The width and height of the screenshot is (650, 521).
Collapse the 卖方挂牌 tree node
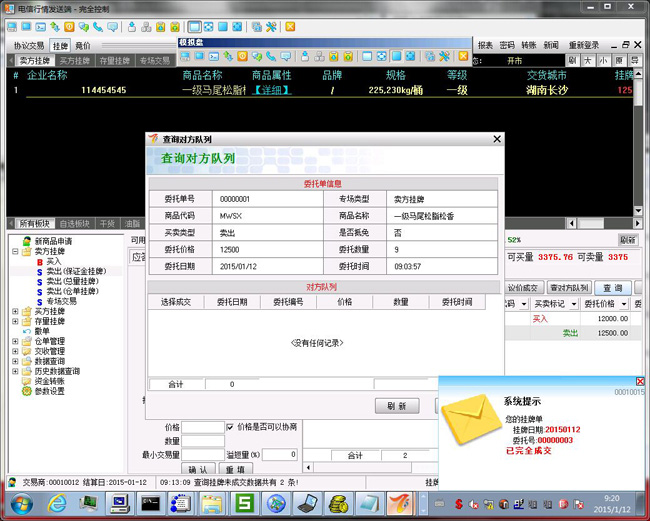point(15,252)
